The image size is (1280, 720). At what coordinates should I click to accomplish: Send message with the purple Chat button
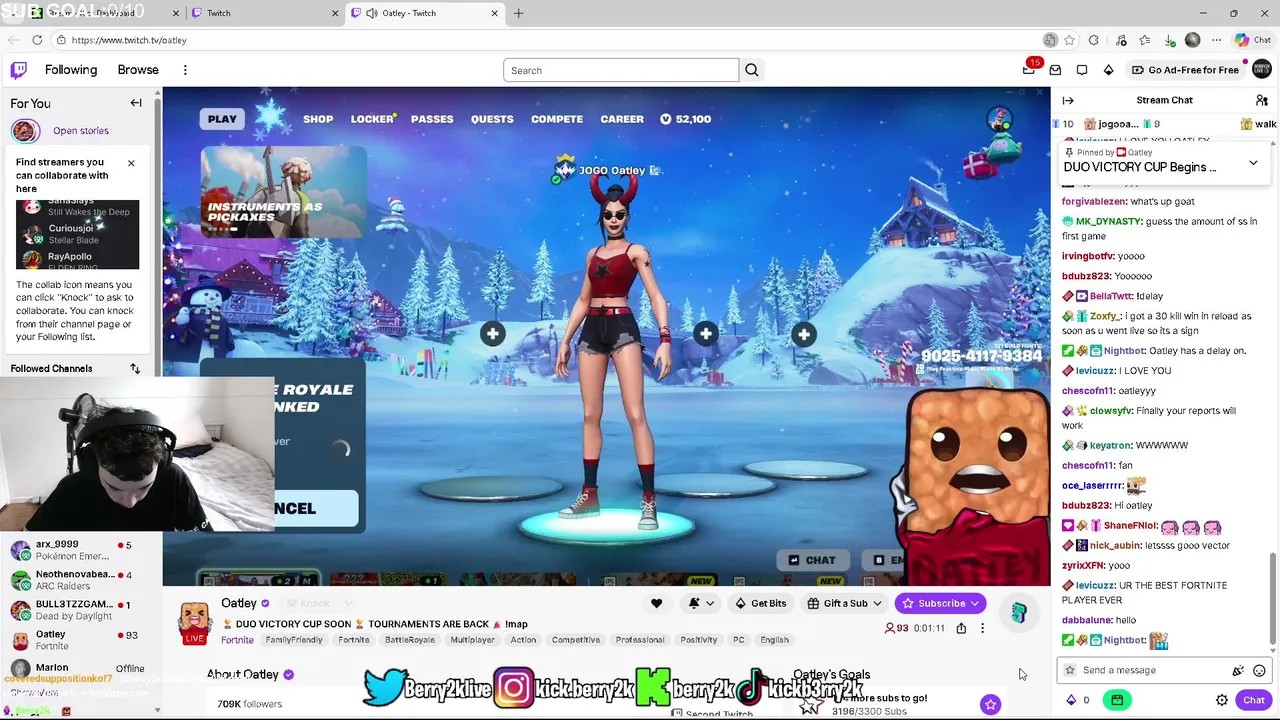pos(1254,700)
